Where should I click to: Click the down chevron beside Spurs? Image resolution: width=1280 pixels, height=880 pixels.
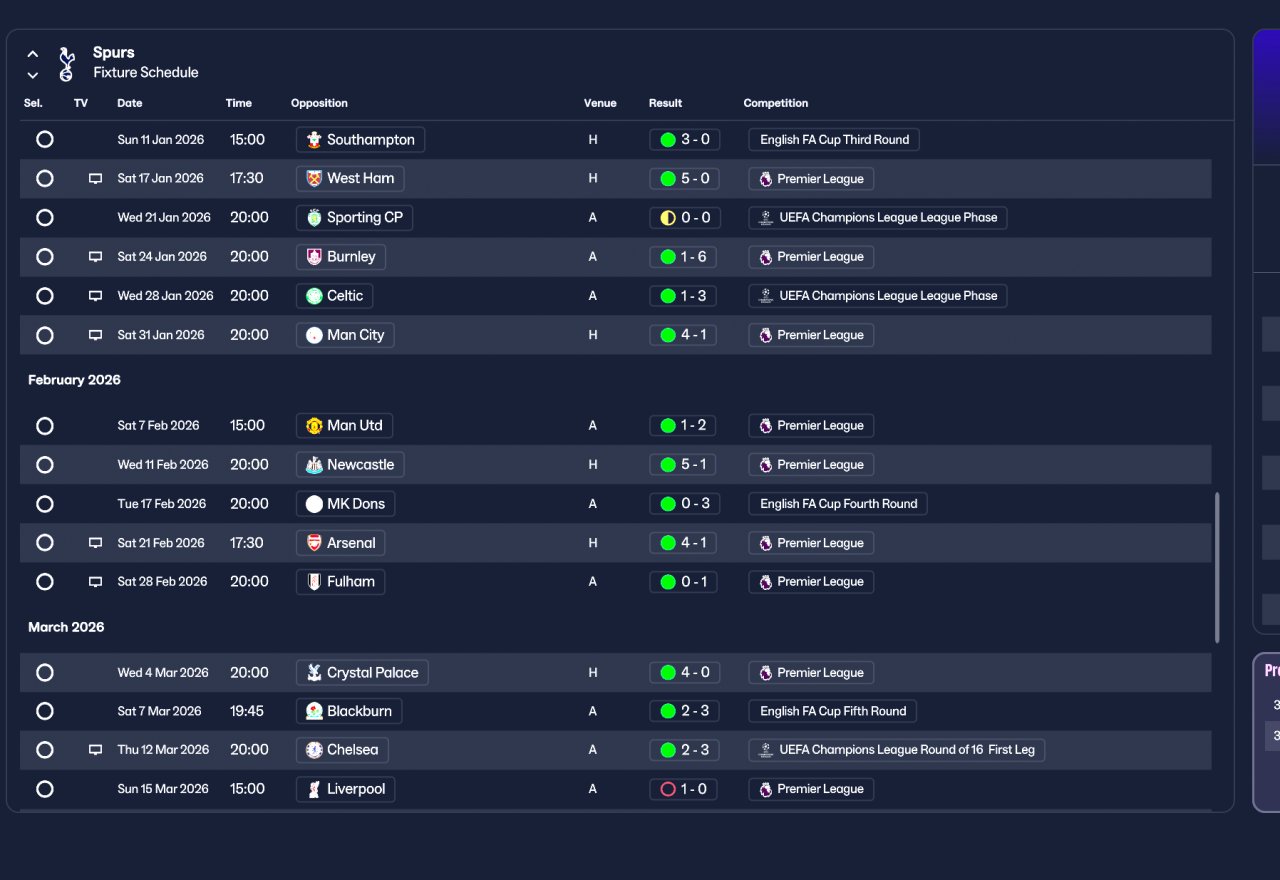click(x=33, y=75)
